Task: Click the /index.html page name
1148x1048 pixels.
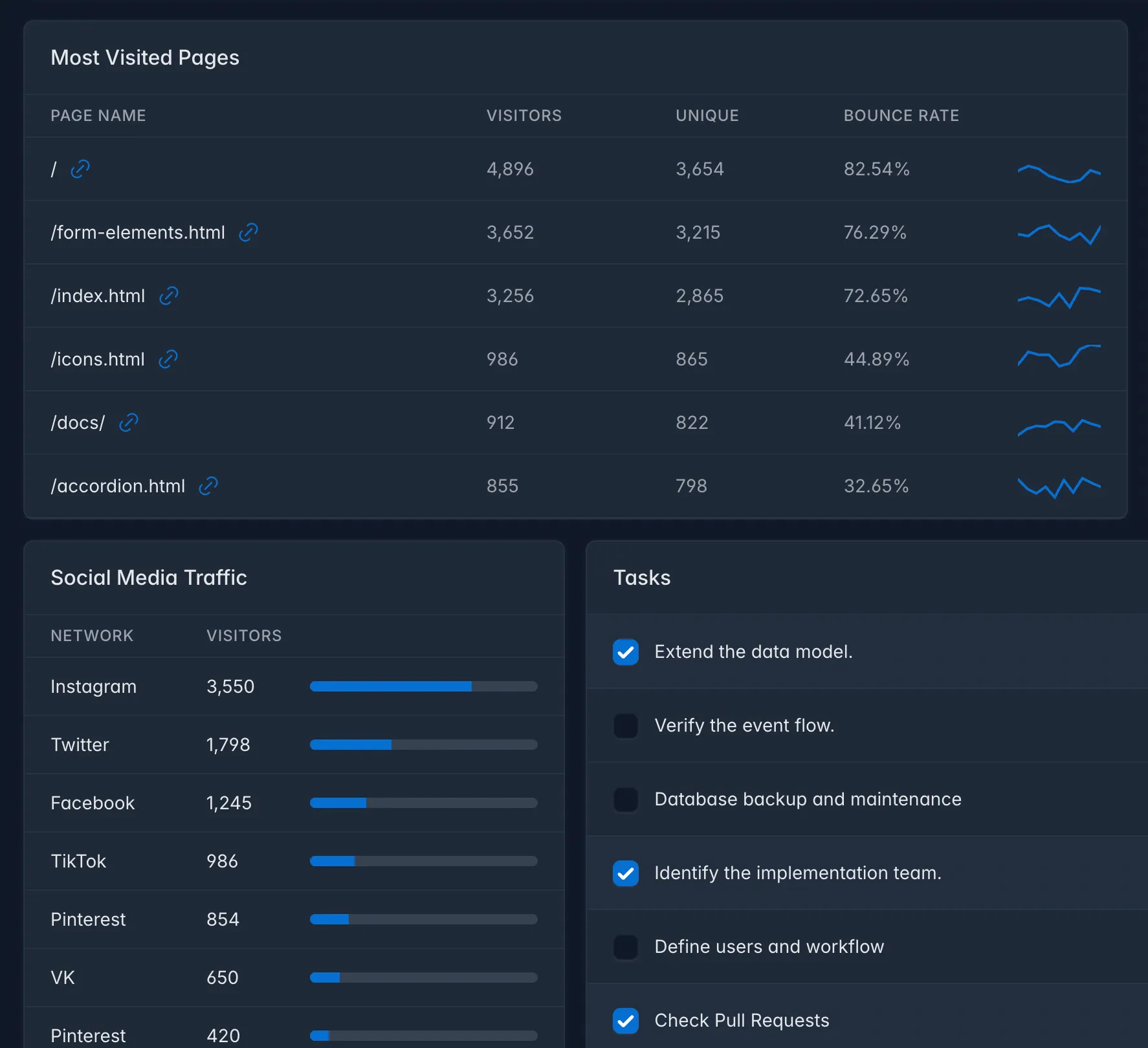Action: point(98,296)
